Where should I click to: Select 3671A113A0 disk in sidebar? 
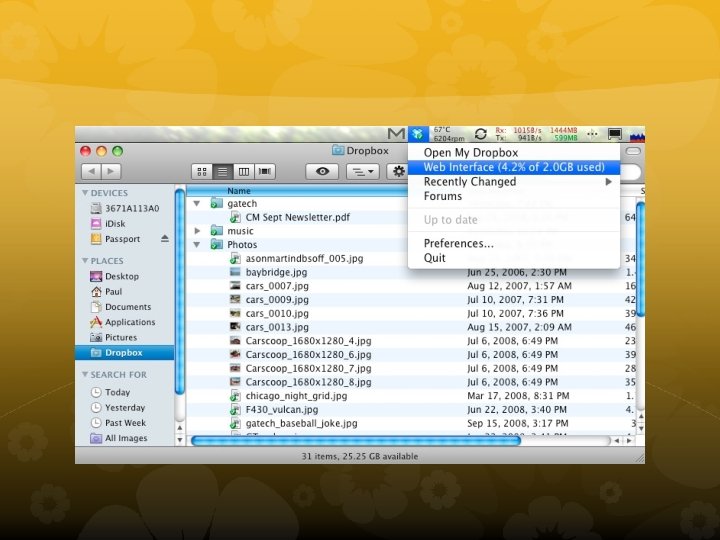coord(124,208)
